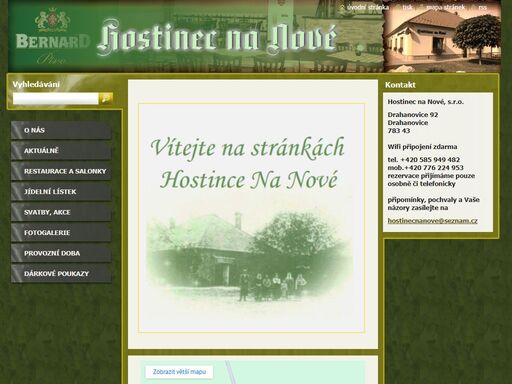This screenshot has width=512, height=384.
Task: Open the FOTOGALERIE page
Action: tap(61, 233)
